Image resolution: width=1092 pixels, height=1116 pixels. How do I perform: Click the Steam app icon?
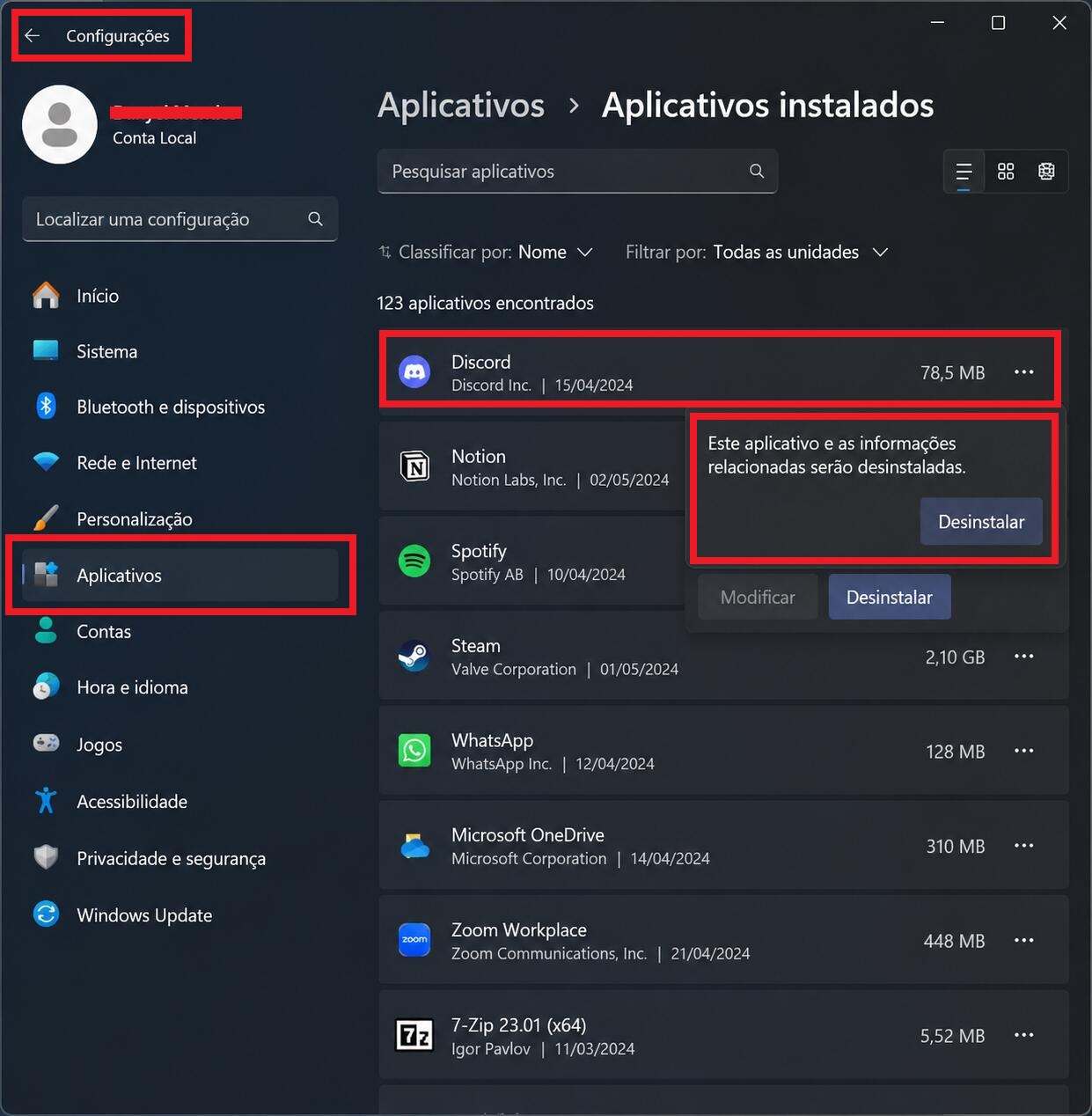click(x=414, y=656)
